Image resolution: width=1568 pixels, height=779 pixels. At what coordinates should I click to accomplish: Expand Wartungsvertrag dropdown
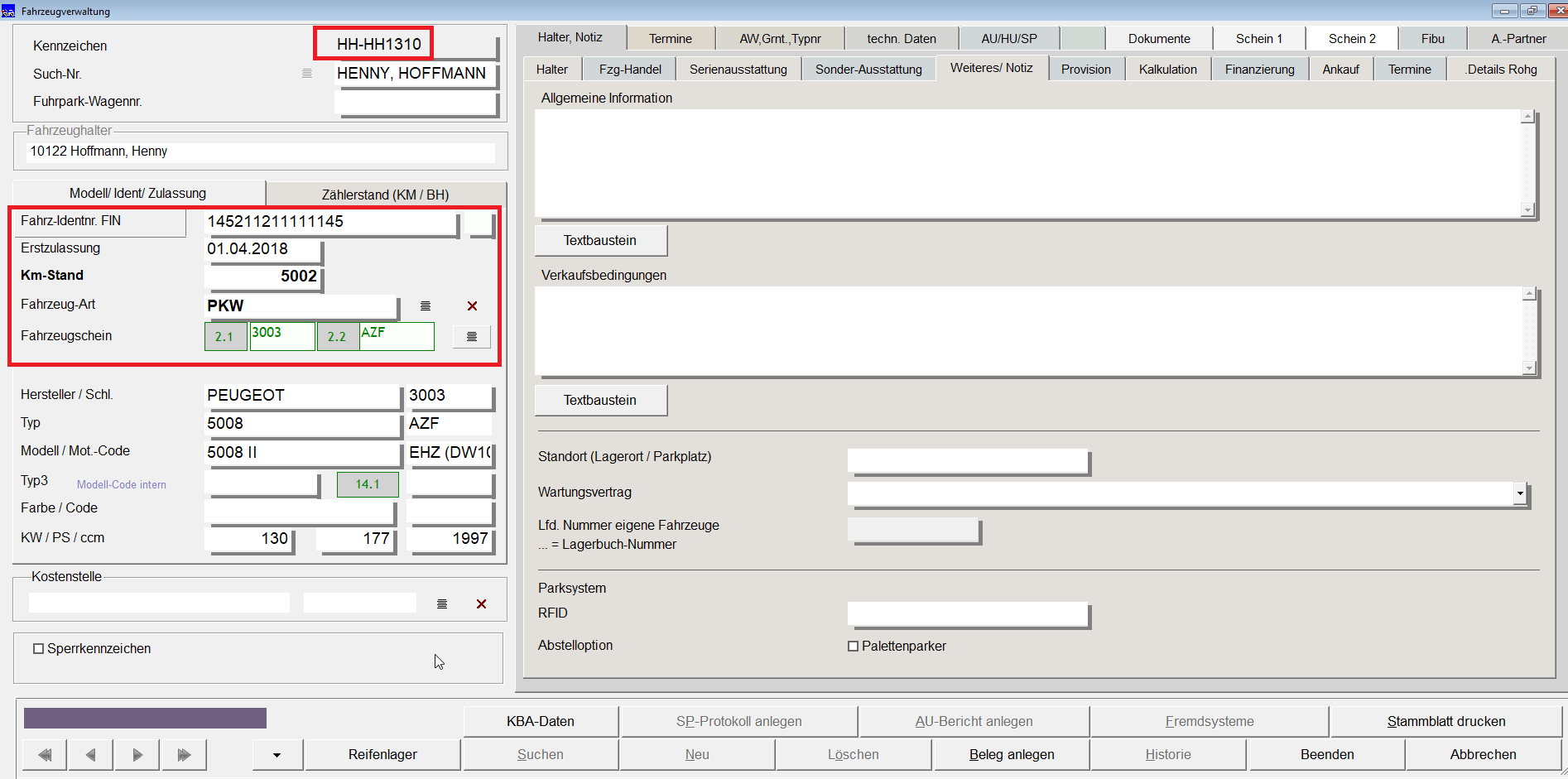(1520, 493)
